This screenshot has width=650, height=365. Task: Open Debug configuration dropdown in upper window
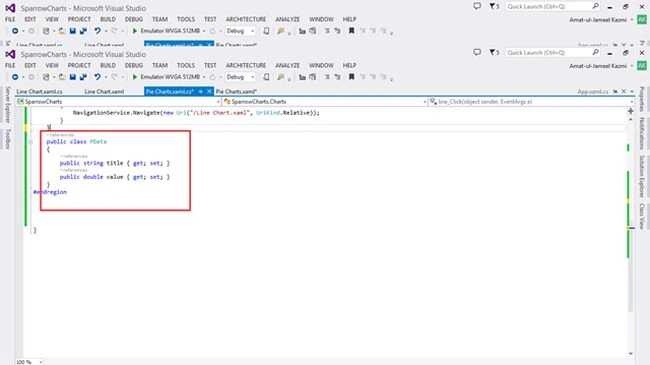252,31
